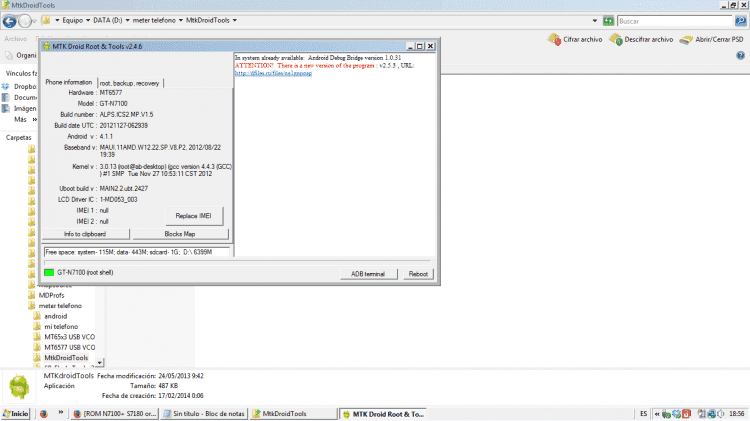Click the Replace IMEI button
This screenshot has height=421, width=750.
click(x=193, y=216)
